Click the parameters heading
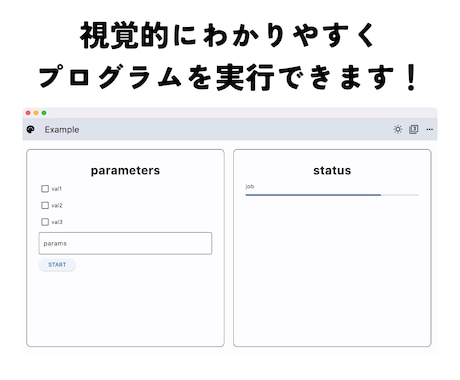Screen dimensions: 460x380 125,171
